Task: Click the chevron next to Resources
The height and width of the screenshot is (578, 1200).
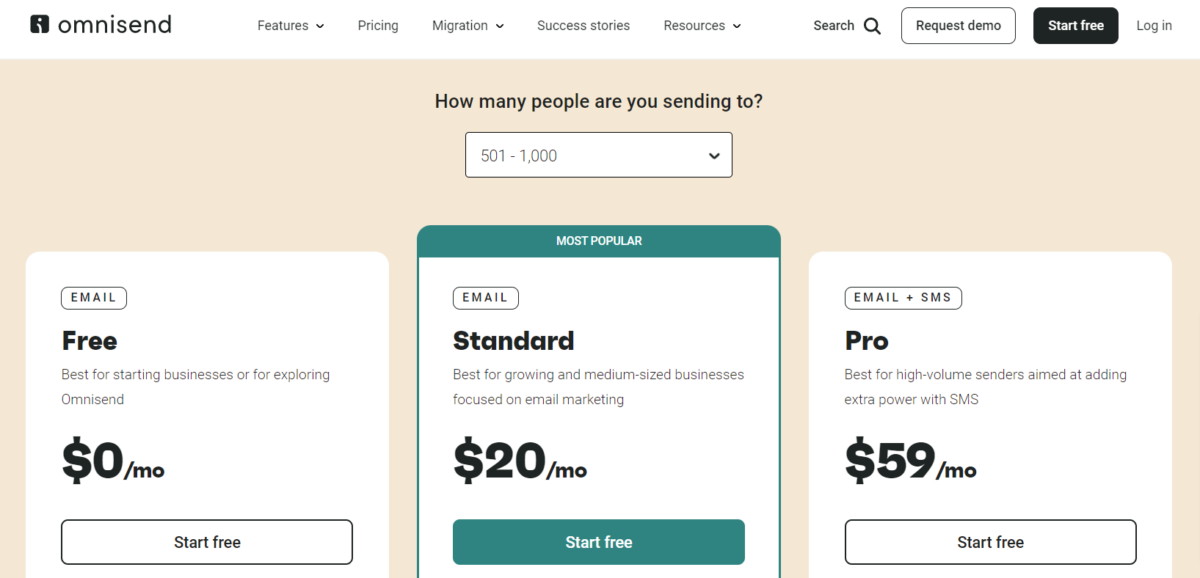Action: click(736, 26)
